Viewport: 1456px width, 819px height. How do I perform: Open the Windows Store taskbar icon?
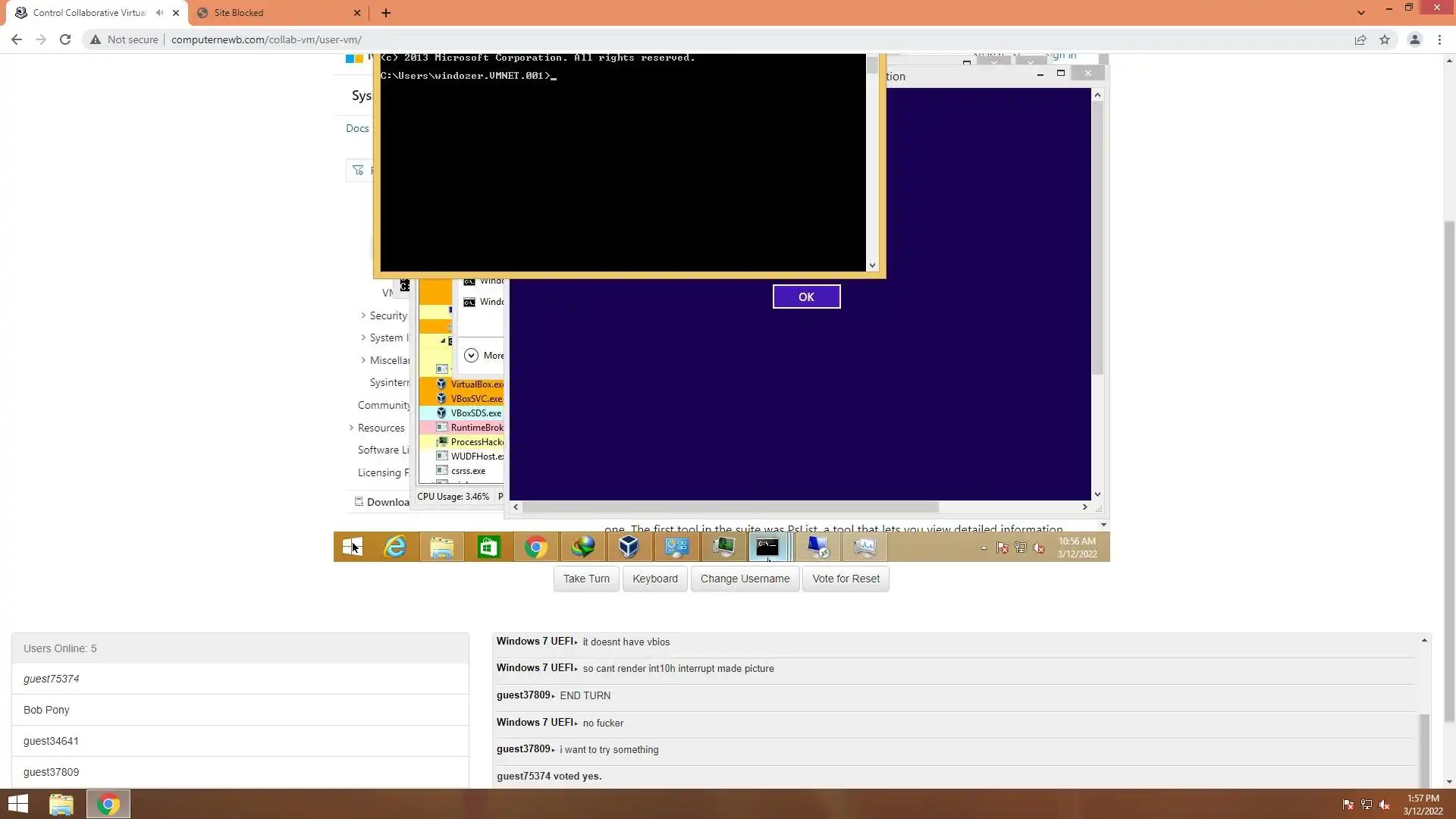488,547
